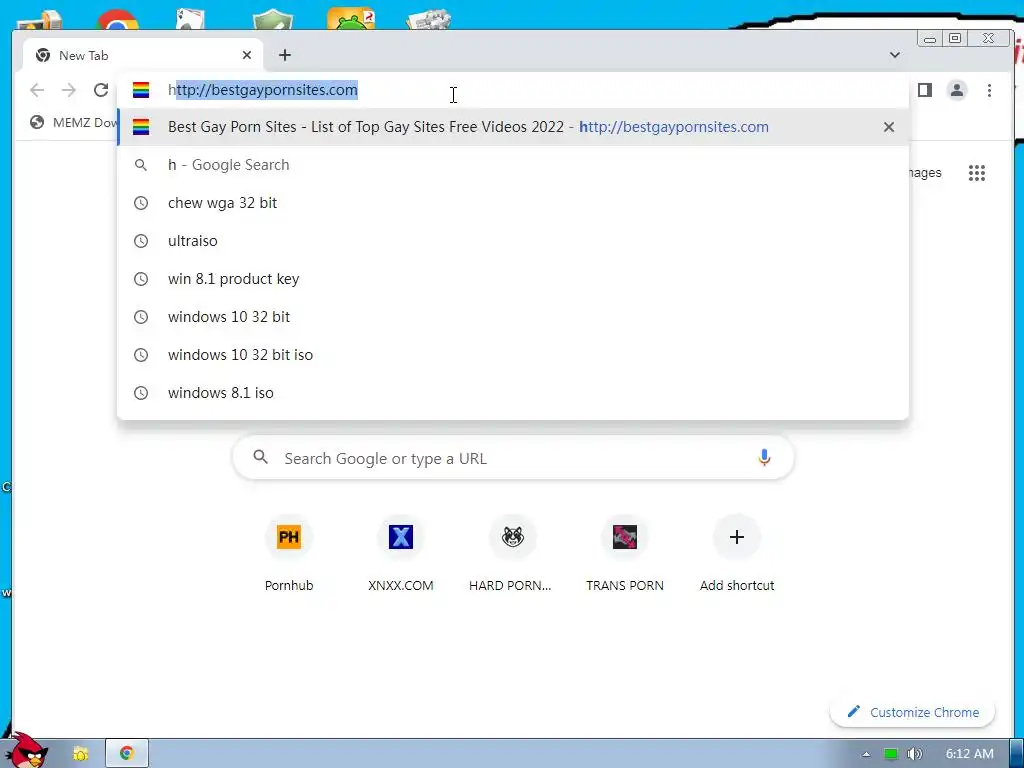The image size is (1024, 768).
Task: Open the MEMZ bookmark in bookmarks bar
Action: [x=74, y=122]
